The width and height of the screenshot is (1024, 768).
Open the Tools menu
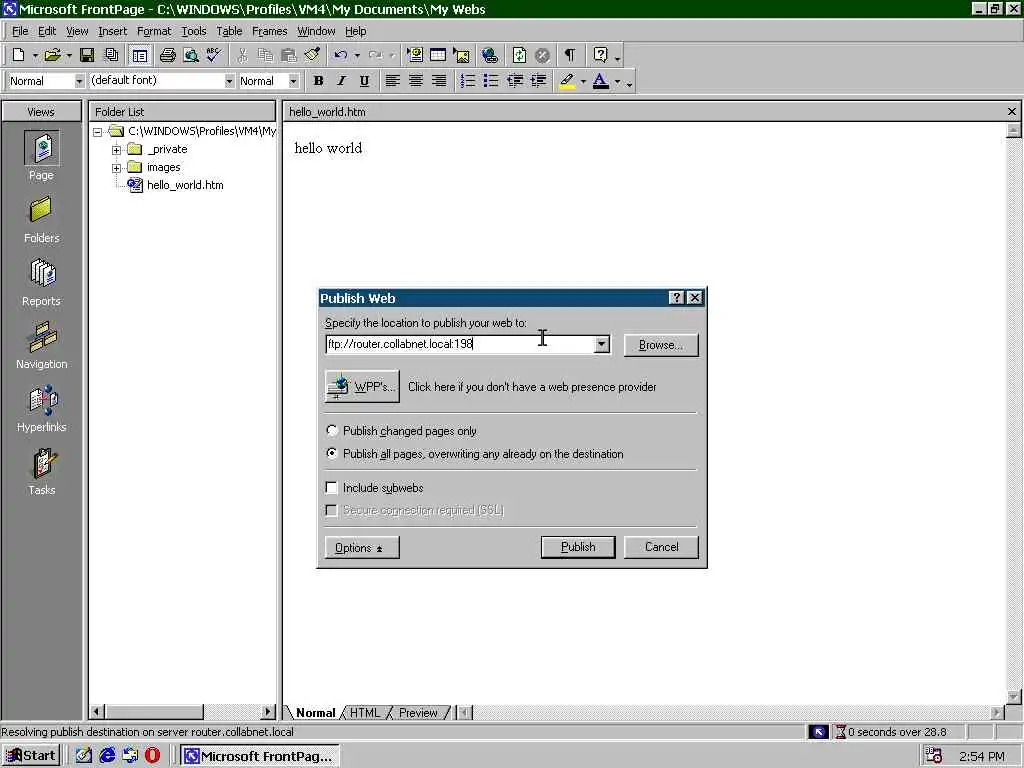[x=193, y=31]
